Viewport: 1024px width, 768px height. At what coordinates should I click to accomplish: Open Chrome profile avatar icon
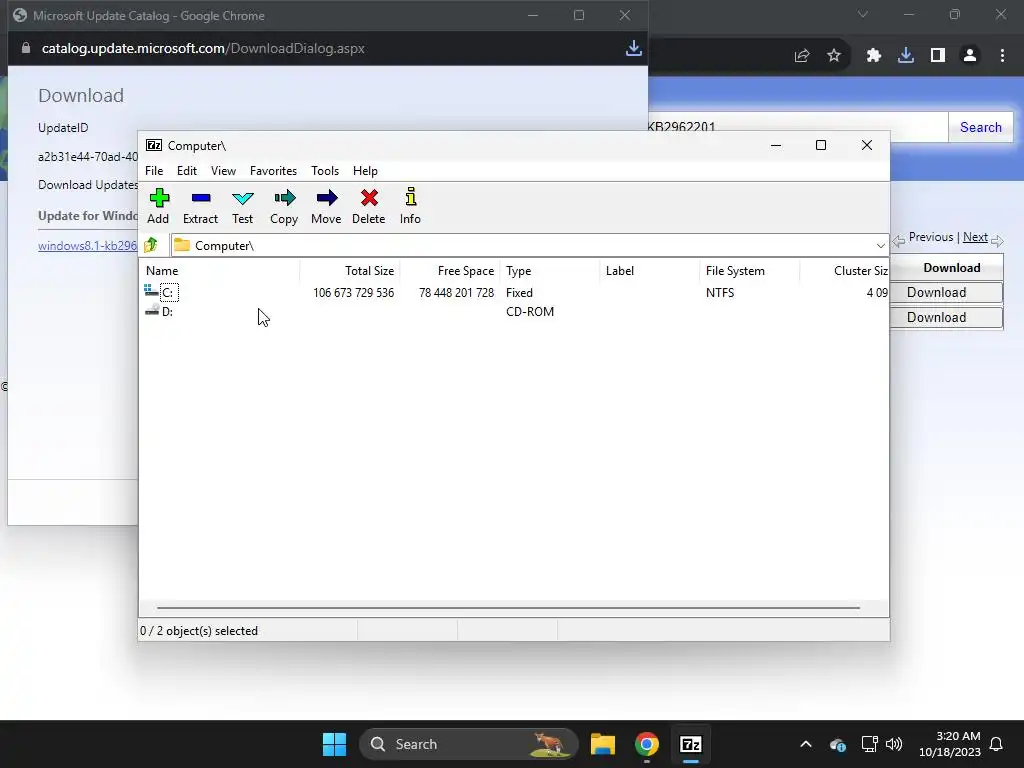[970, 56]
